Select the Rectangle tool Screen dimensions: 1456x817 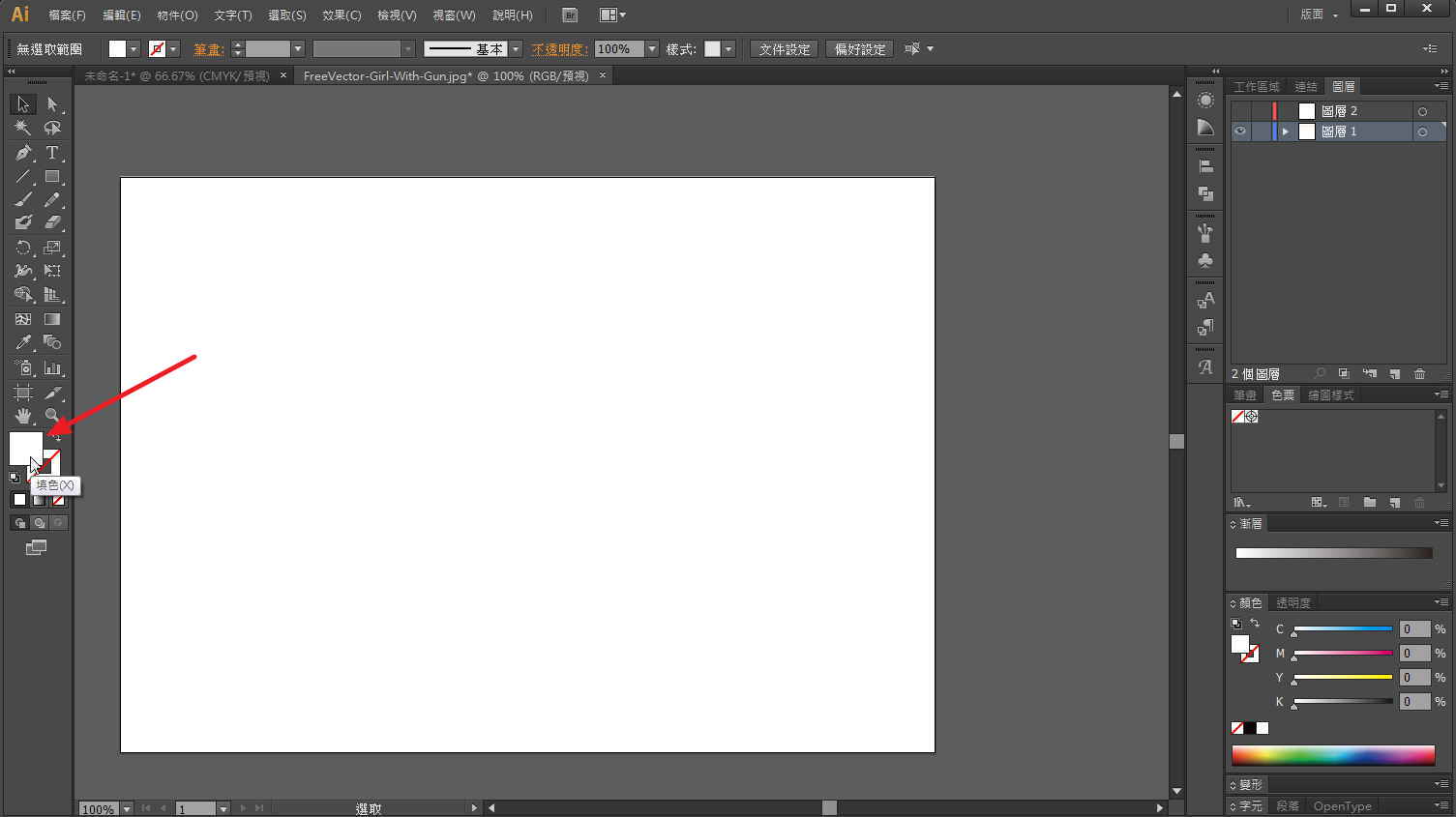point(52,177)
